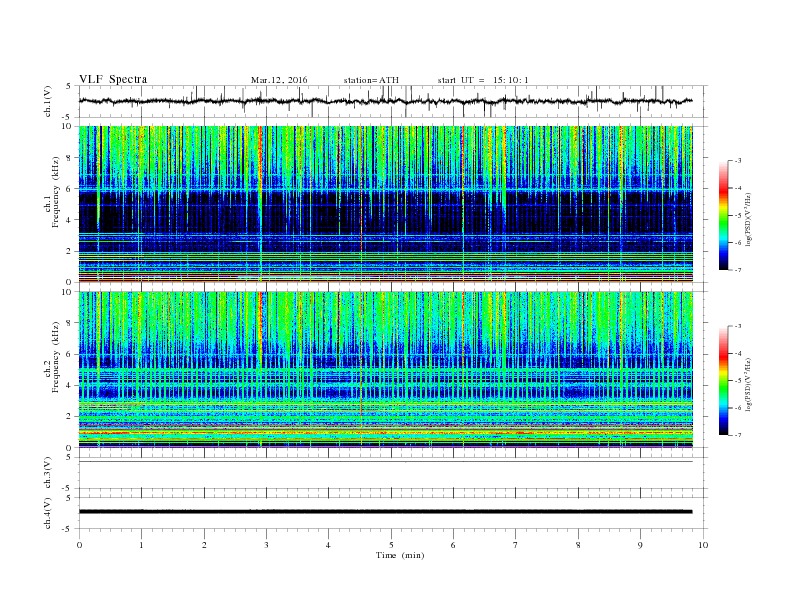Click time axis tick label "4"
Image resolution: width=792 pixels, height=612 pixels.
pyautogui.click(x=328, y=545)
